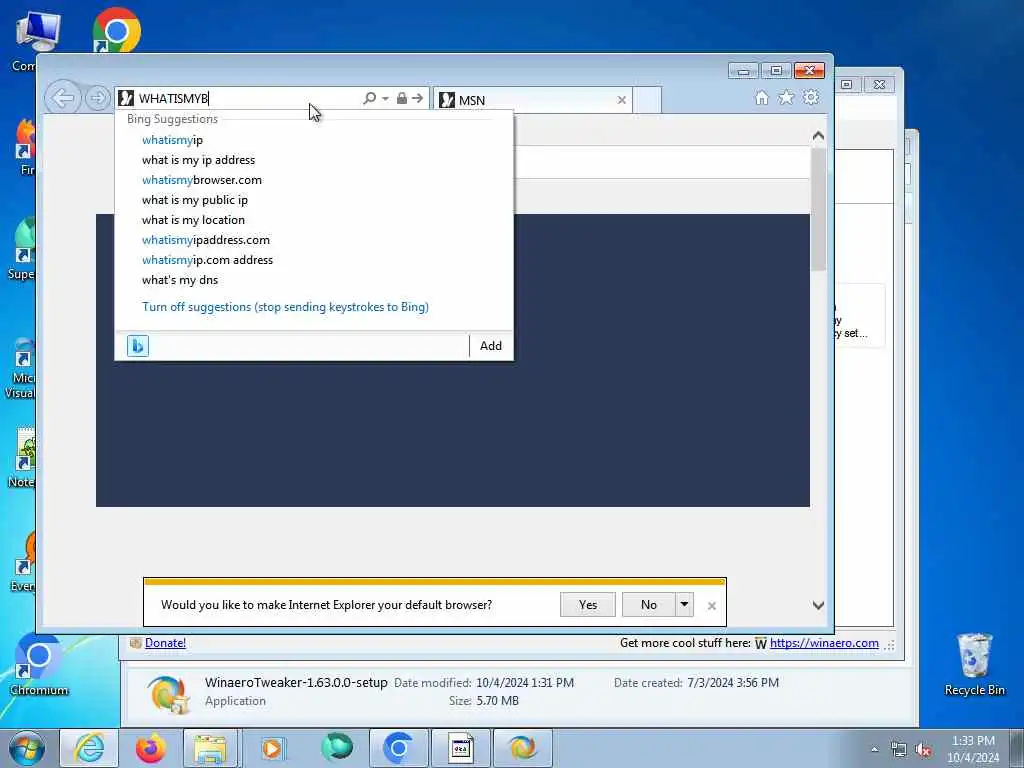Click the Home icon in Internet Explorer
This screenshot has width=1024, height=768.
761,98
